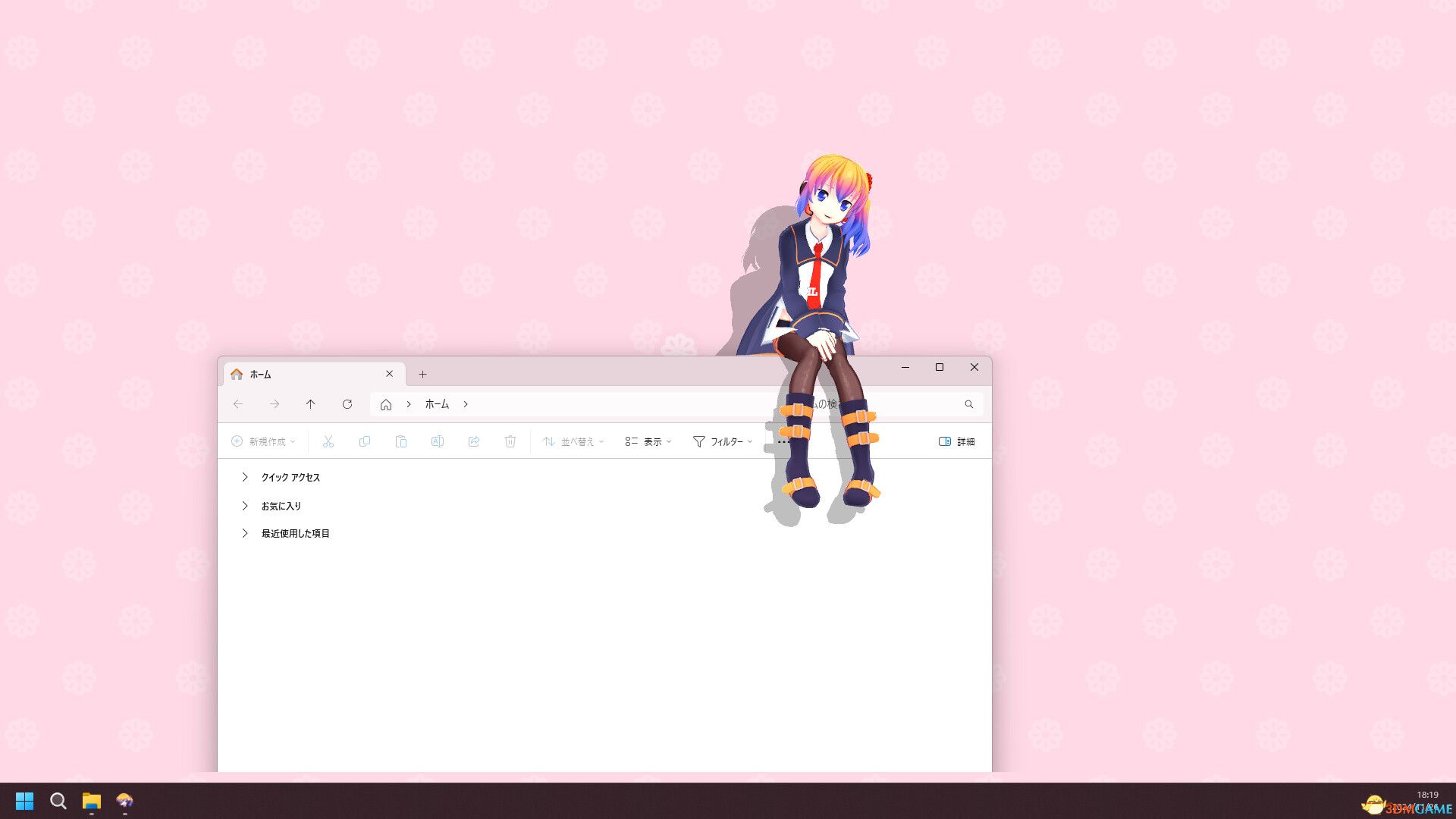Click the search magnifier icon
This screenshot has height=819, width=1456.
969,404
